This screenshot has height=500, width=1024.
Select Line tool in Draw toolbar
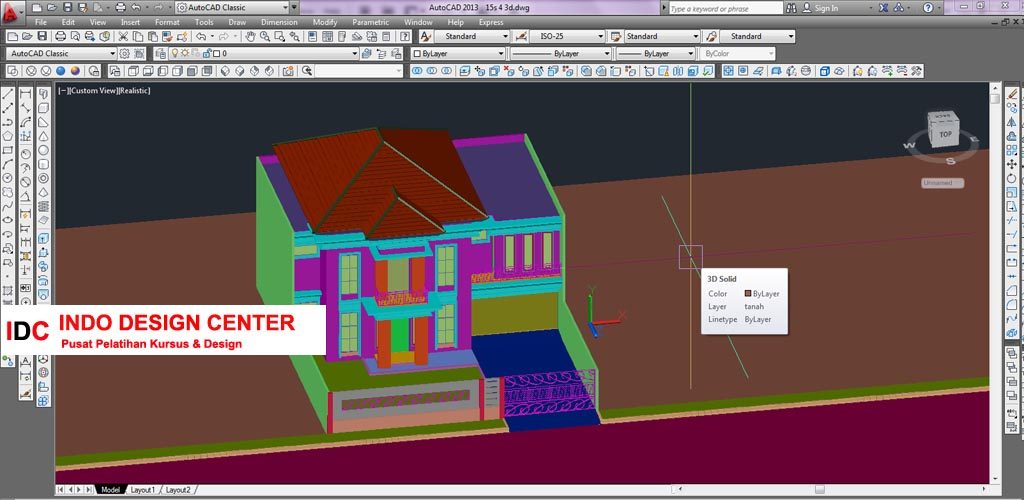click(x=8, y=94)
